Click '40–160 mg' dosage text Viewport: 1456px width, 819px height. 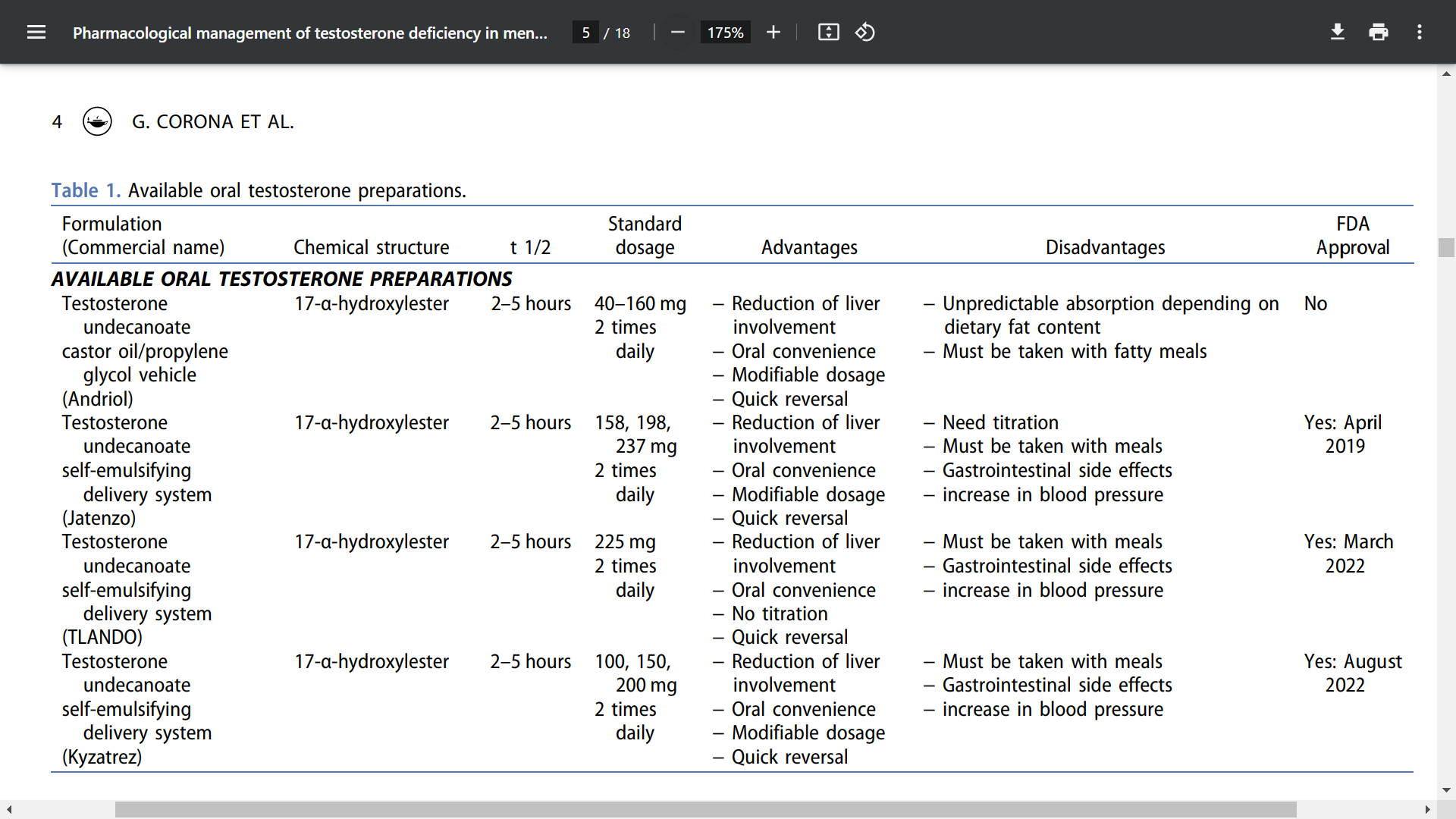(x=640, y=303)
